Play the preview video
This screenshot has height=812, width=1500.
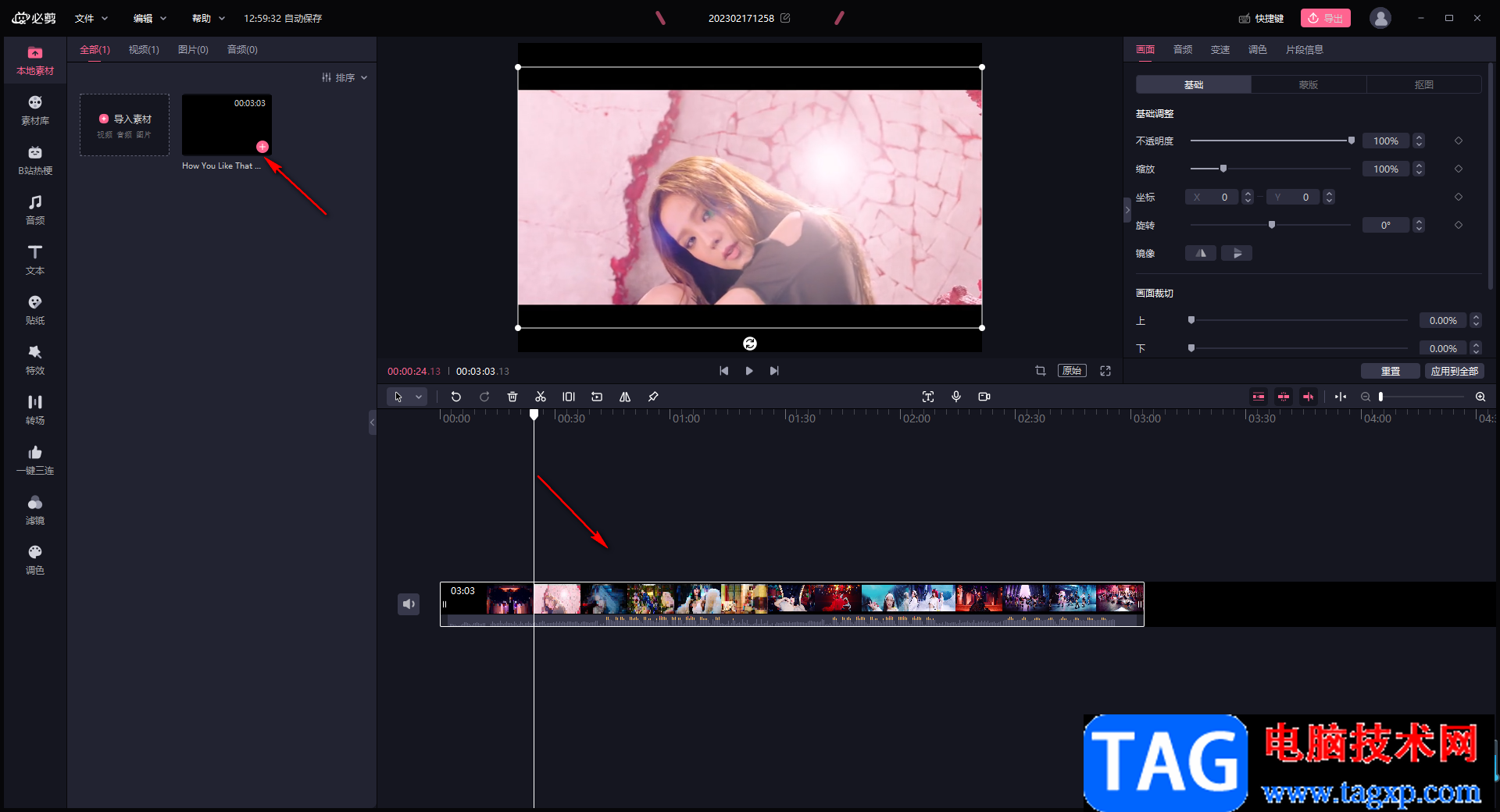click(749, 371)
